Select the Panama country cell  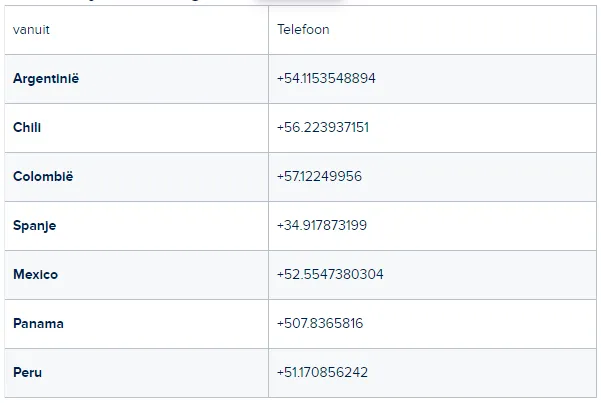[136, 324]
